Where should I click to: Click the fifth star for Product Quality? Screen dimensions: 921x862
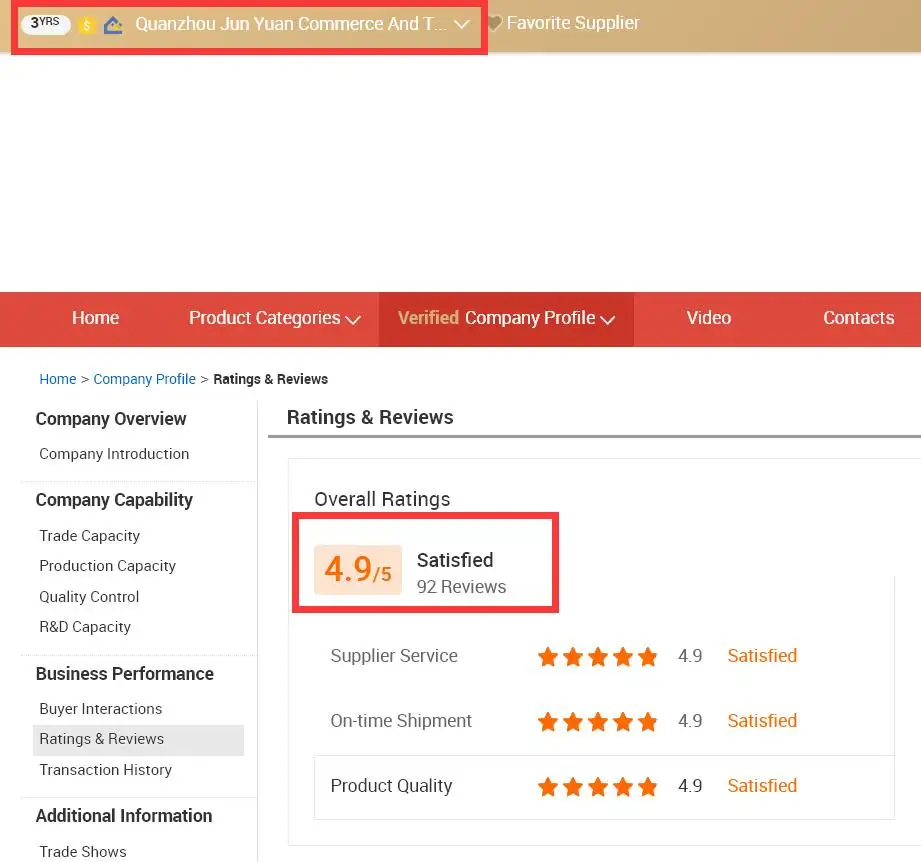[648, 786]
